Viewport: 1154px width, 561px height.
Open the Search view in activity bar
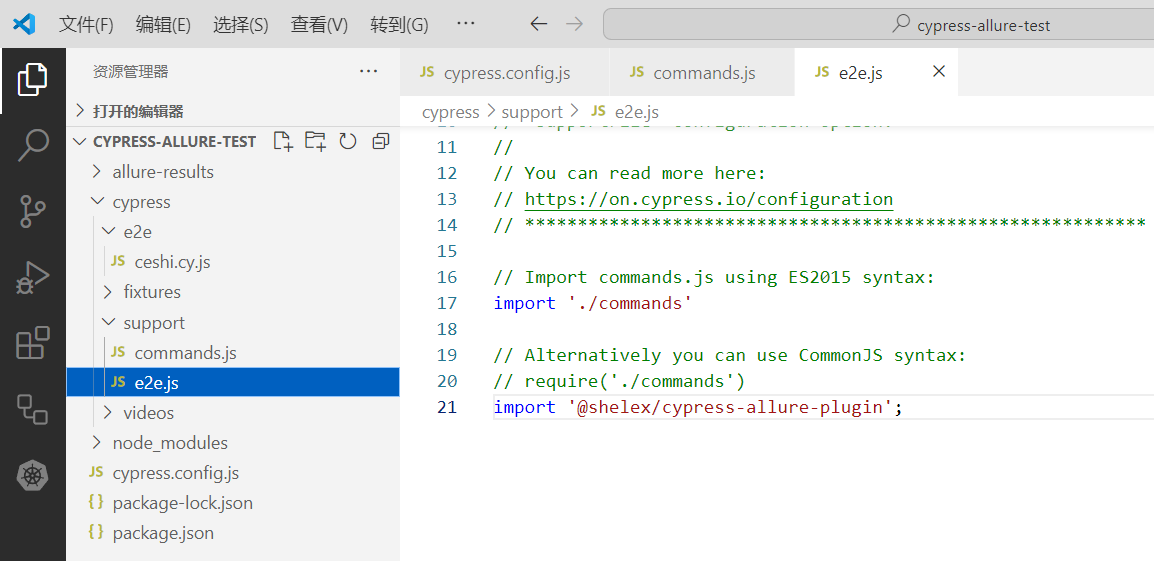click(33, 145)
